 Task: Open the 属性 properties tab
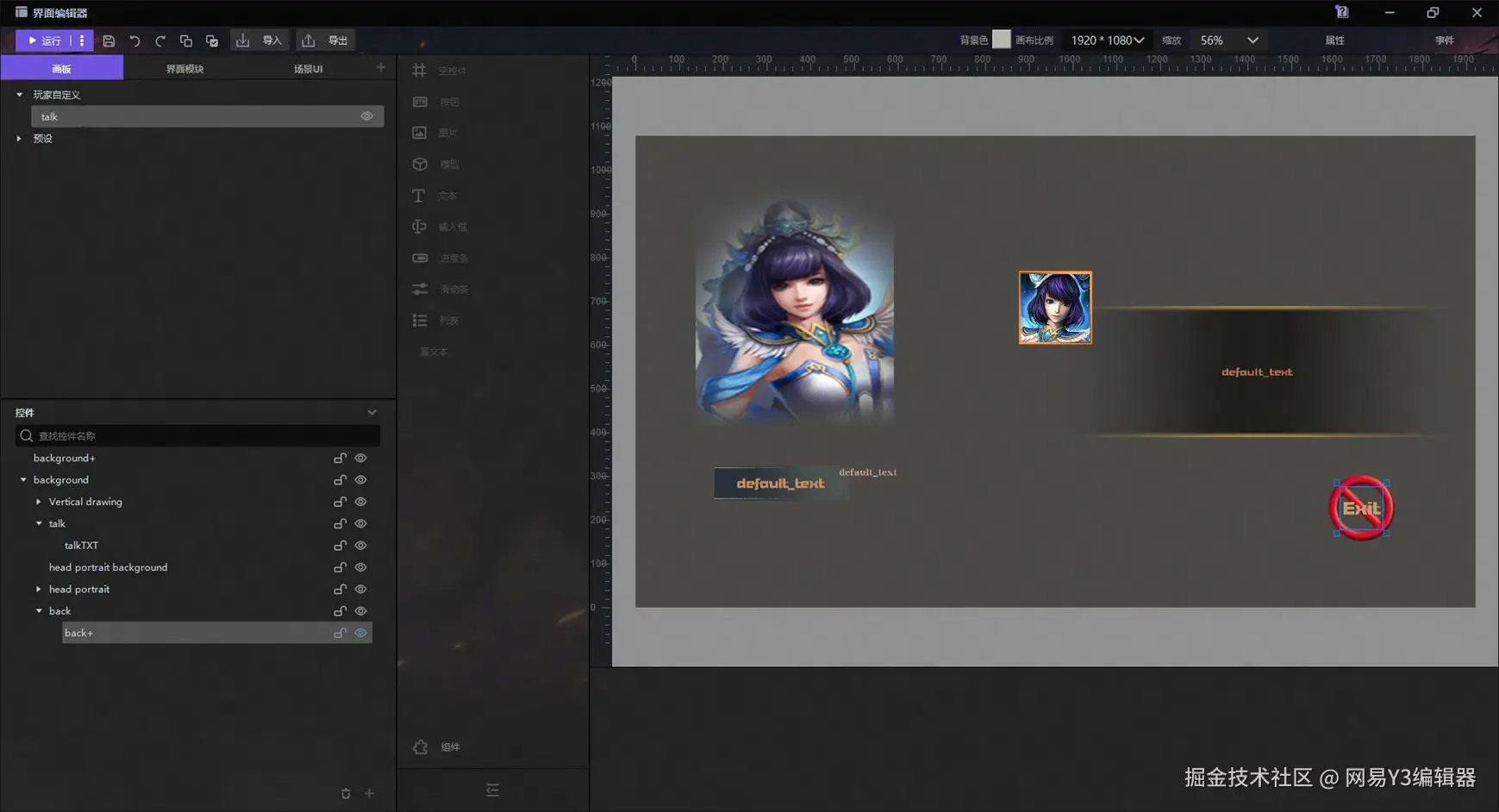pos(1334,41)
